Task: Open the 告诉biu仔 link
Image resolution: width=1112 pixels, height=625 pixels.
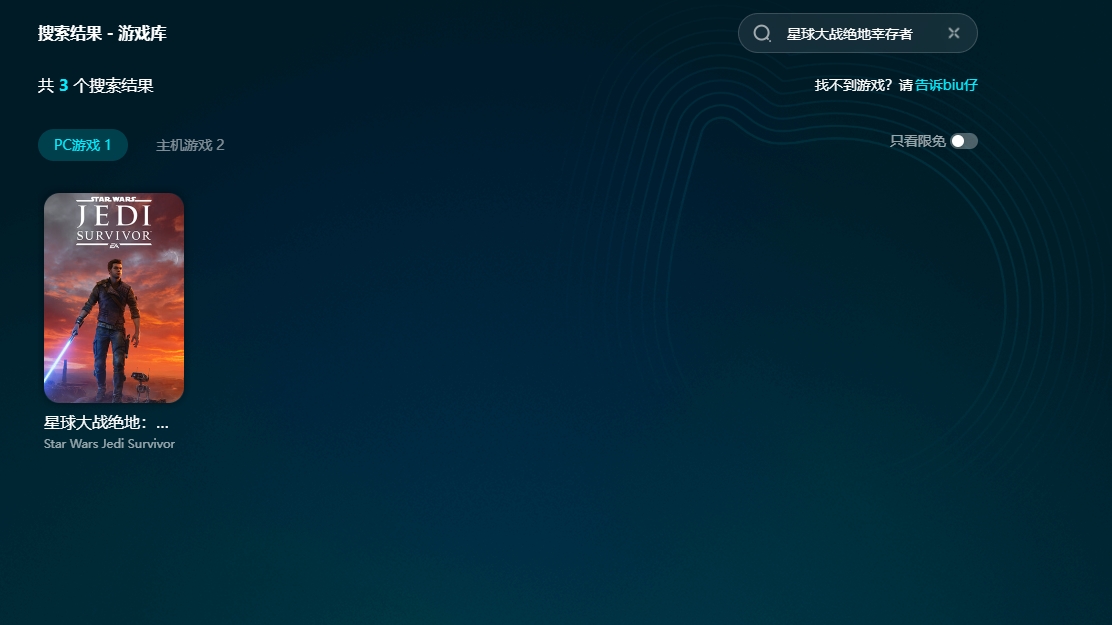Action: pos(946,85)
